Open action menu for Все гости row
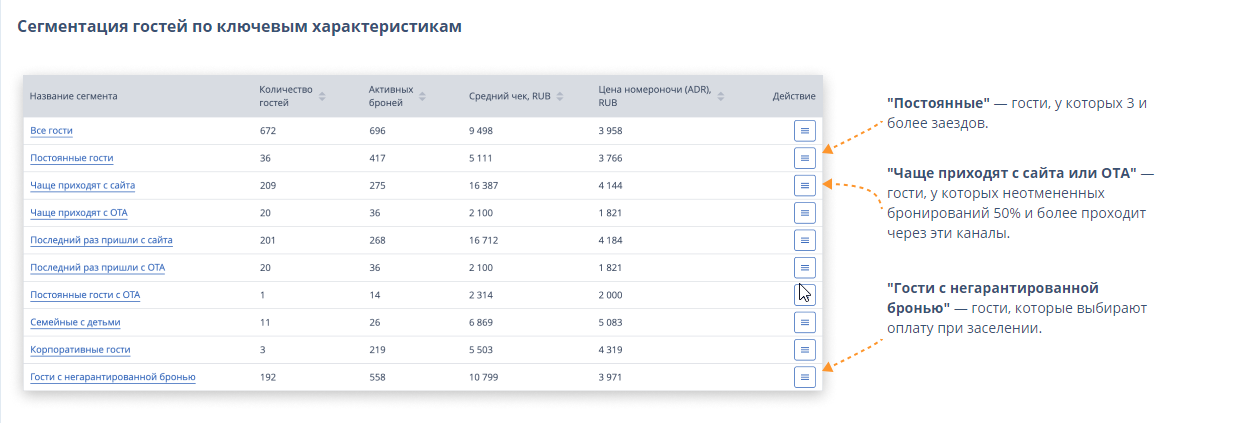This screenshot has height=423, width=1253. pyautogui.click(x=805, y=131)
